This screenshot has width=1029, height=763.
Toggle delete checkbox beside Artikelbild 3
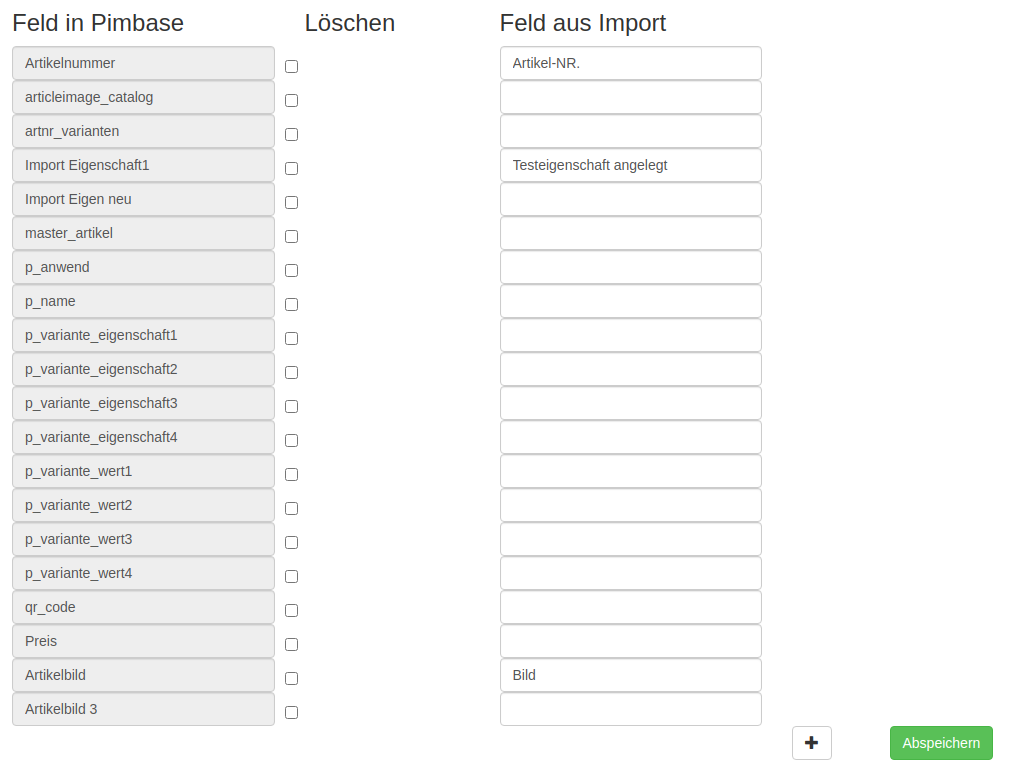coord(291,713)
